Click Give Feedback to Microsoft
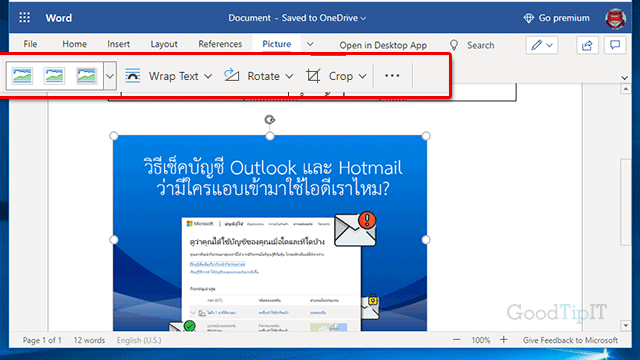640x360 pixels. 570,340
